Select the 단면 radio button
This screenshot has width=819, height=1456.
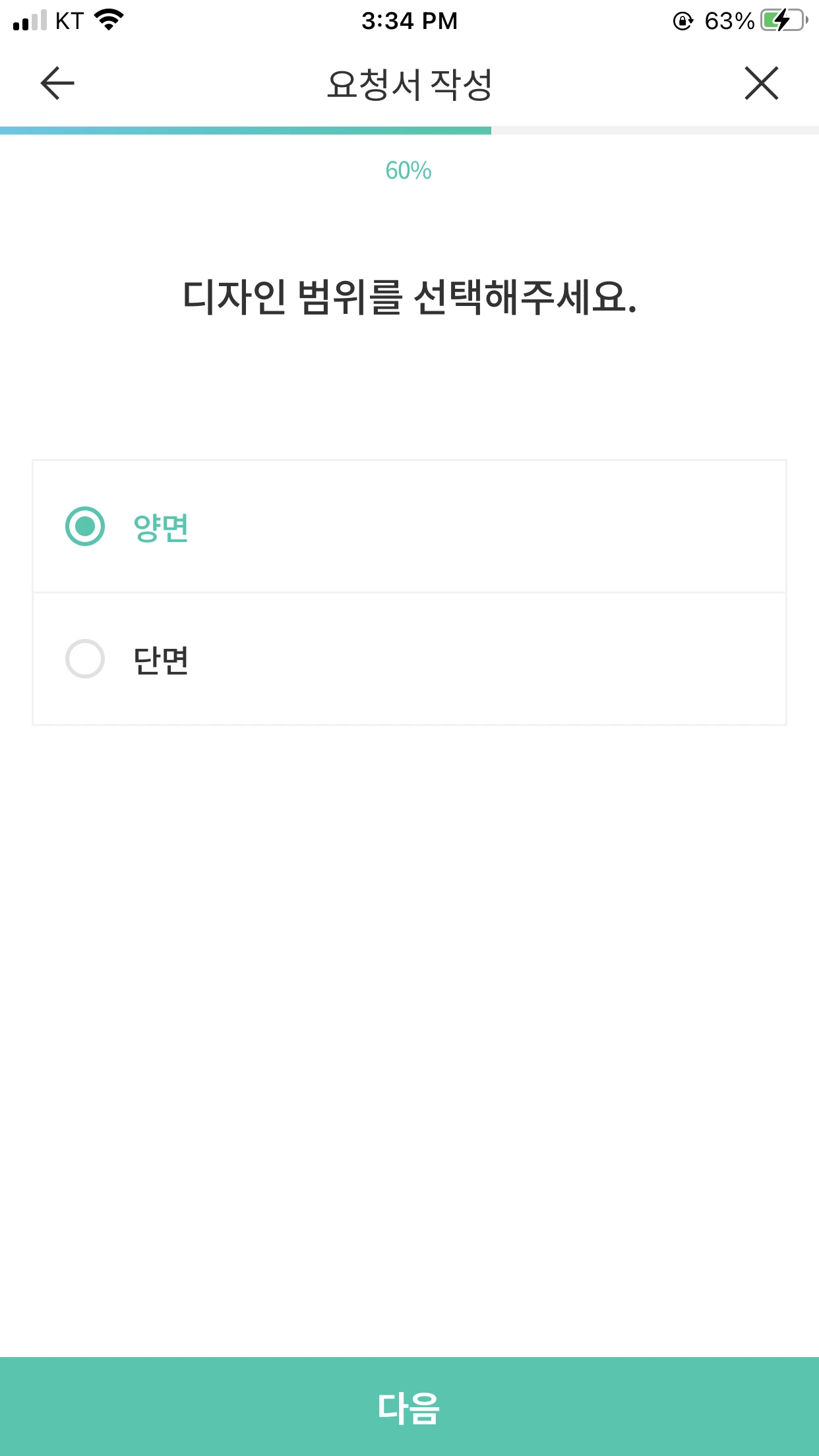pos(85,659)
